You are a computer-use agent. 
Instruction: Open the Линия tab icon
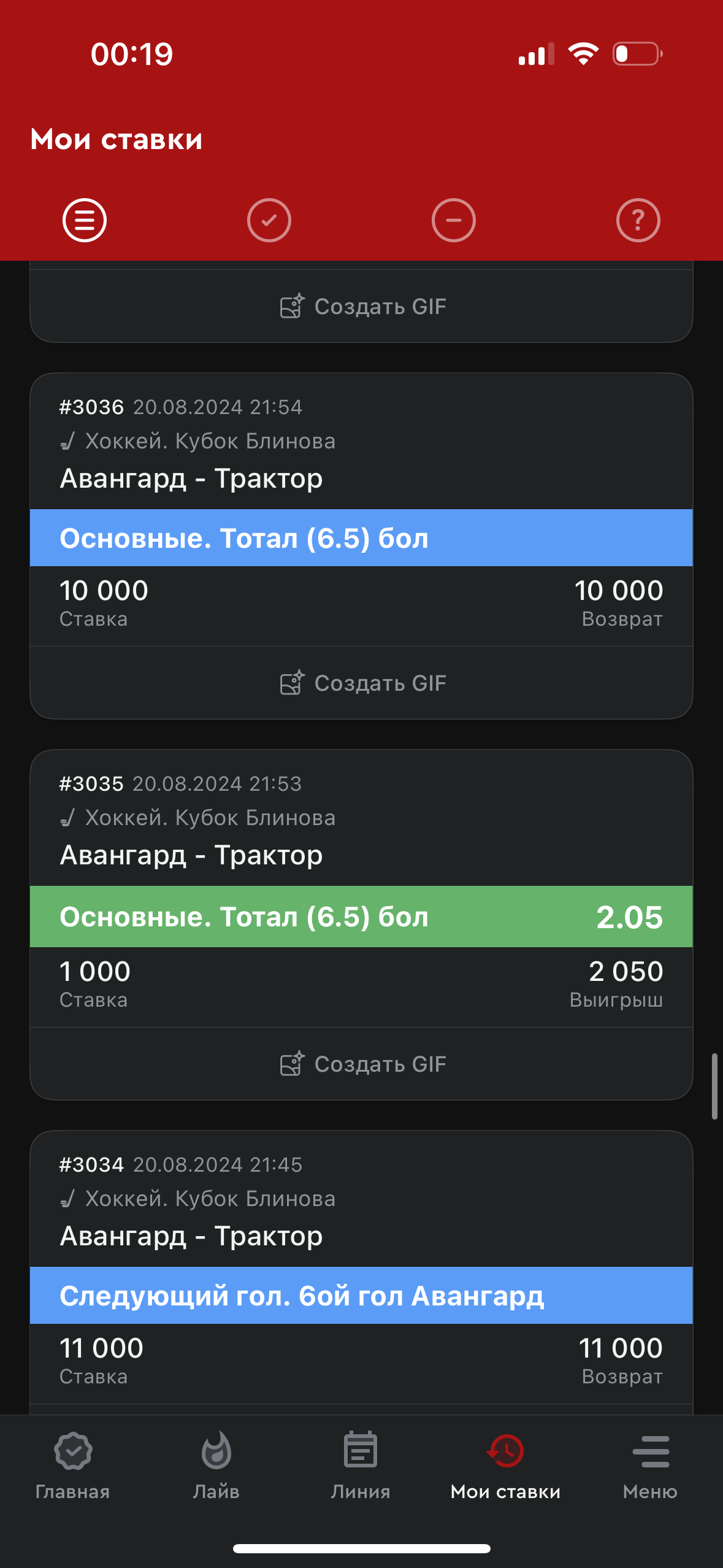[361, 1450]
